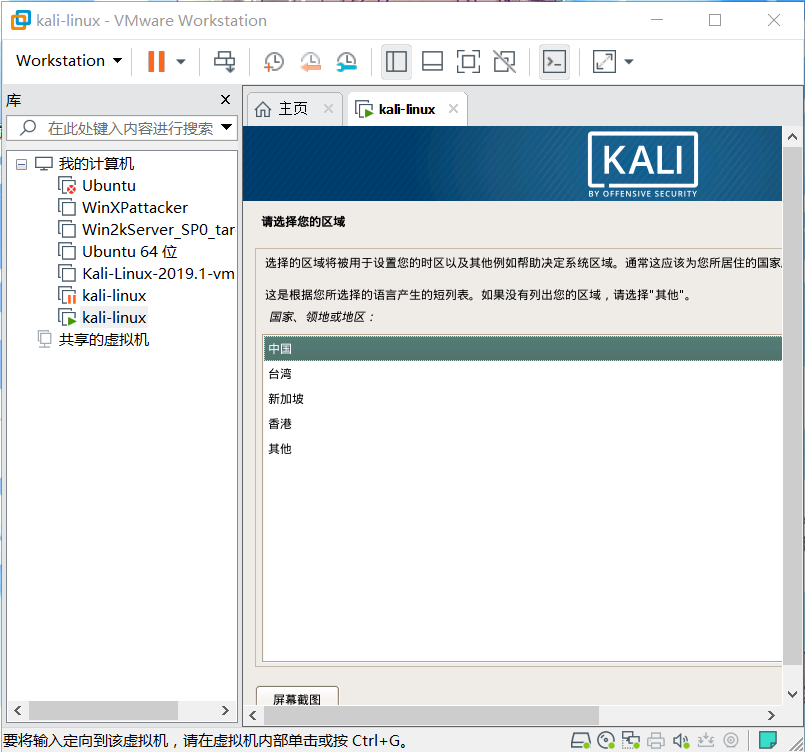The height and width of the screenshot is (752, 805).
Task: Send Ctrl+Alt+Del to the virtual machine
Action: pyautogui.click(x=224, y=62)
